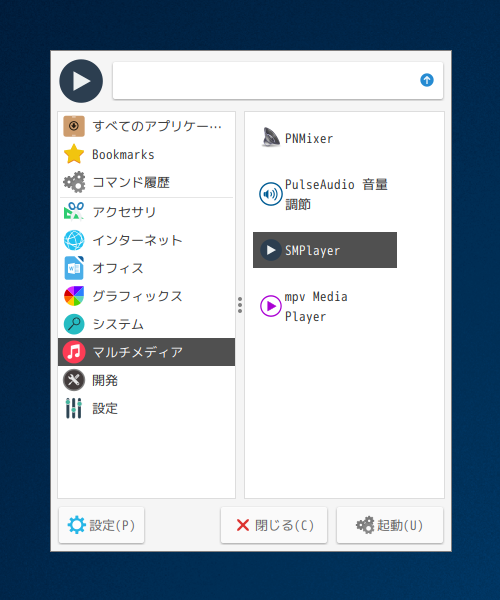Click the 設定(P) preferences button
The width and height of the screenshot is (500, 600).
[101, 525]
